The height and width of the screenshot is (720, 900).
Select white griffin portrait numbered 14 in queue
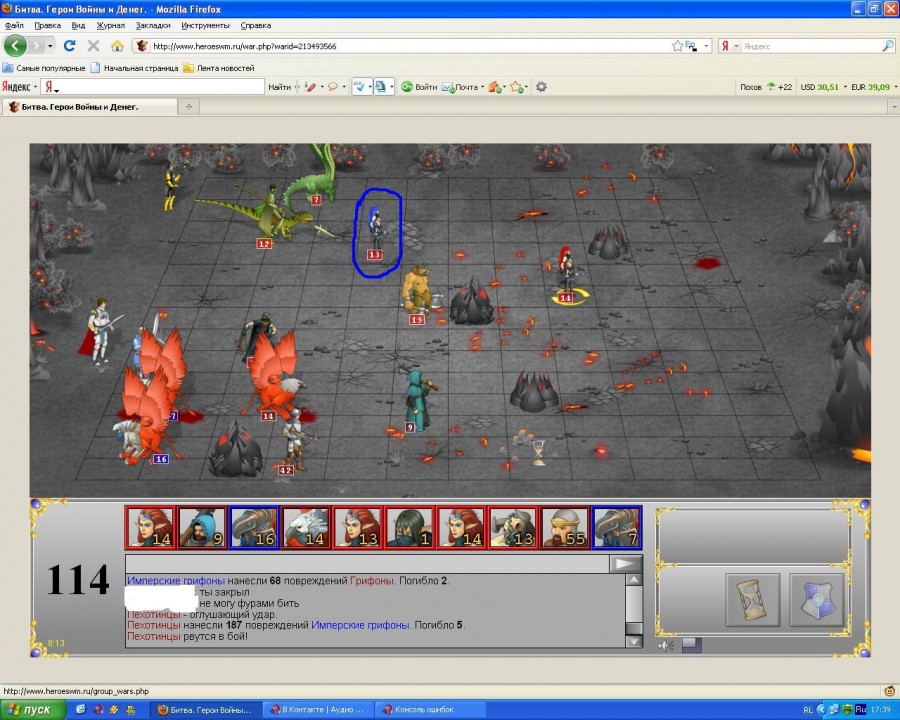coord(305,527)
